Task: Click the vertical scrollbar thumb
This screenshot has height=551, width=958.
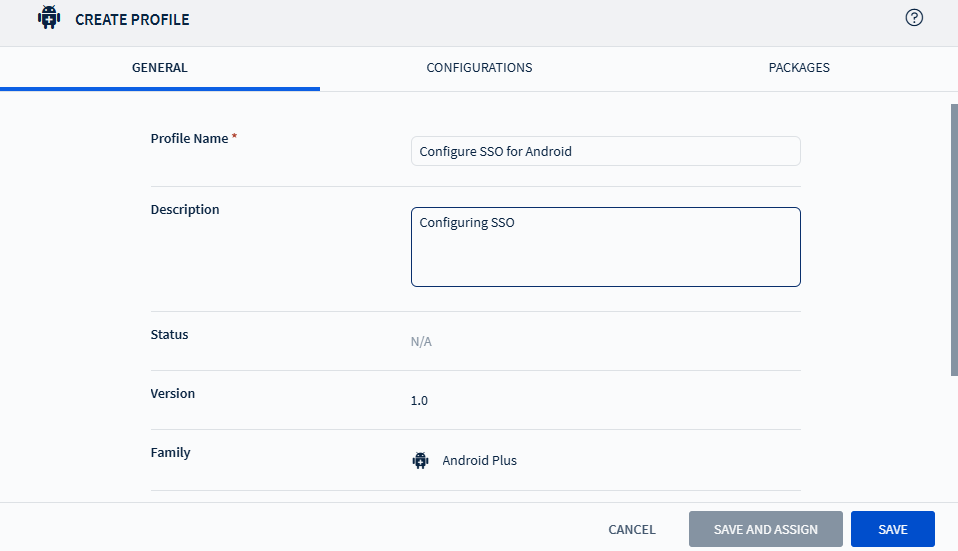Action: point(953,240)
